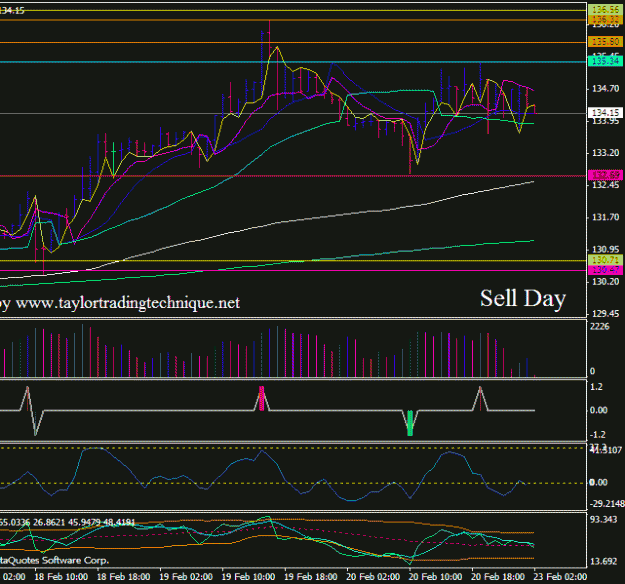Click the -29.2148 oscillator scale value

tap(607, 504)
